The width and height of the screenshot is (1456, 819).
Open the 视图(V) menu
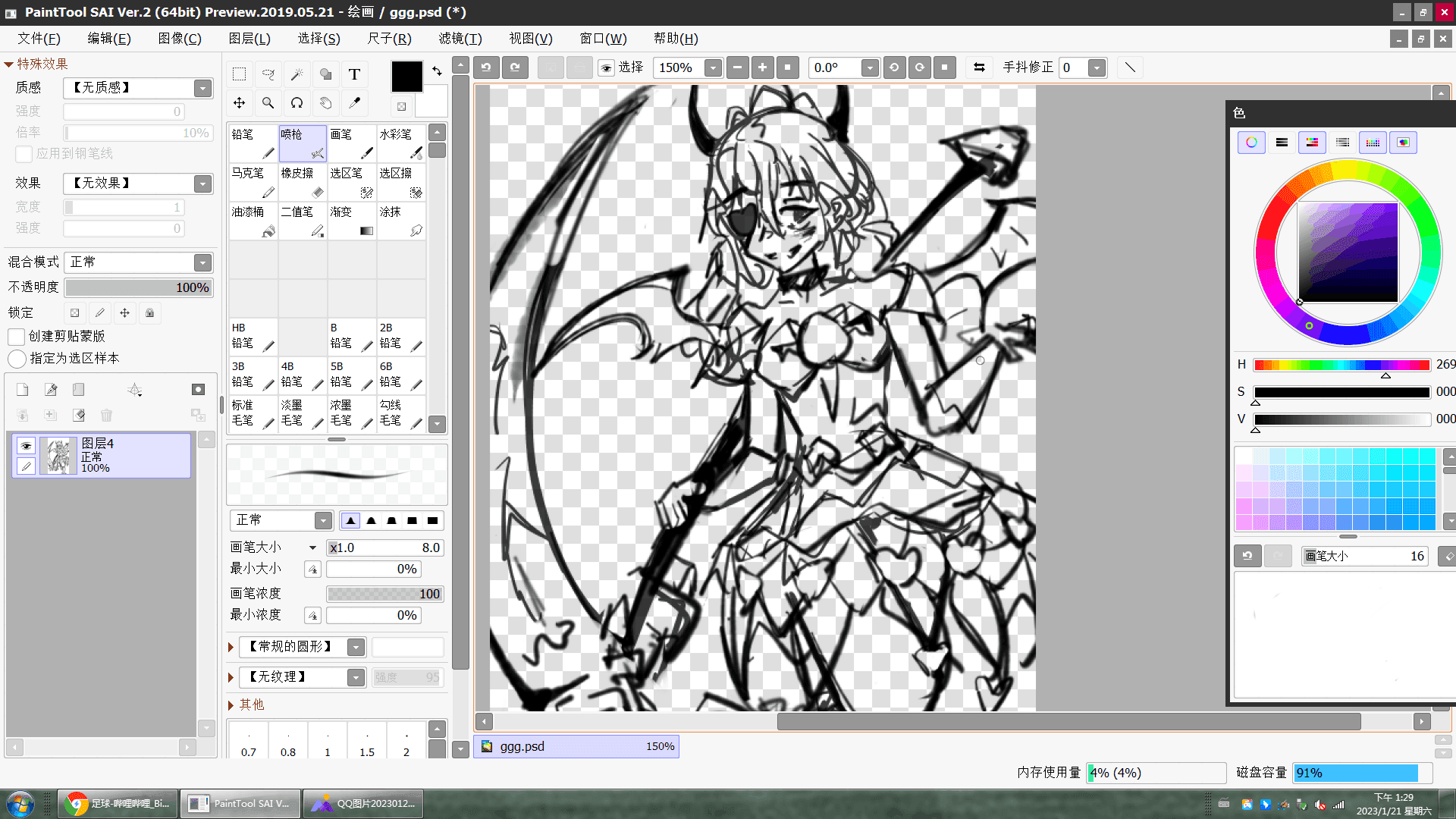[531, 39]
